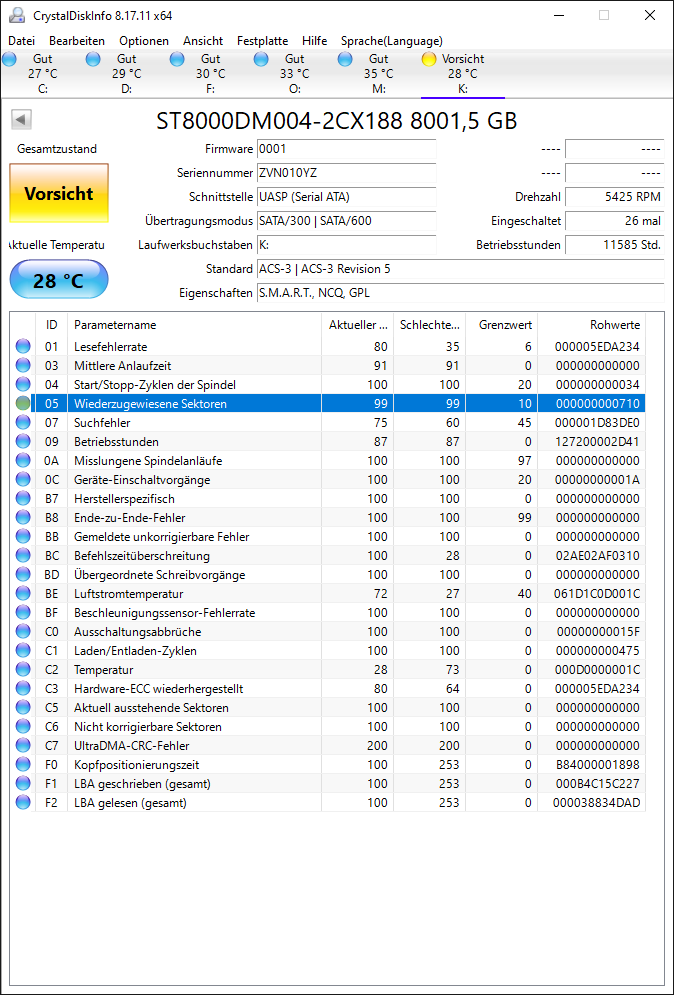Click the previous disk arrow button
The height and width of the screenshot is (995, 674).
click(x=22, y=119)
